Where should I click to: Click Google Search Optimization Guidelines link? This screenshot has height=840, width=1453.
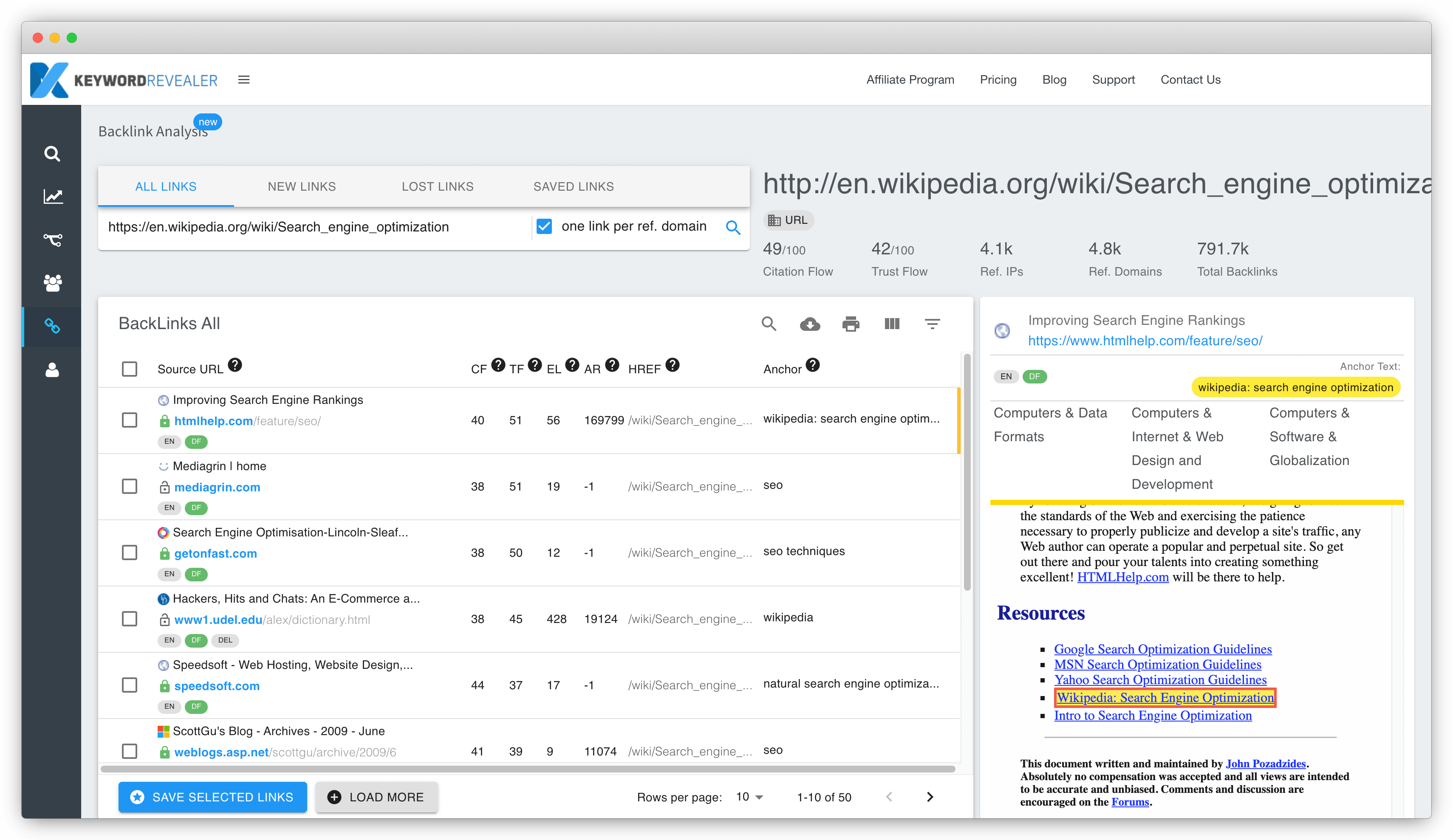[1162, 649]
